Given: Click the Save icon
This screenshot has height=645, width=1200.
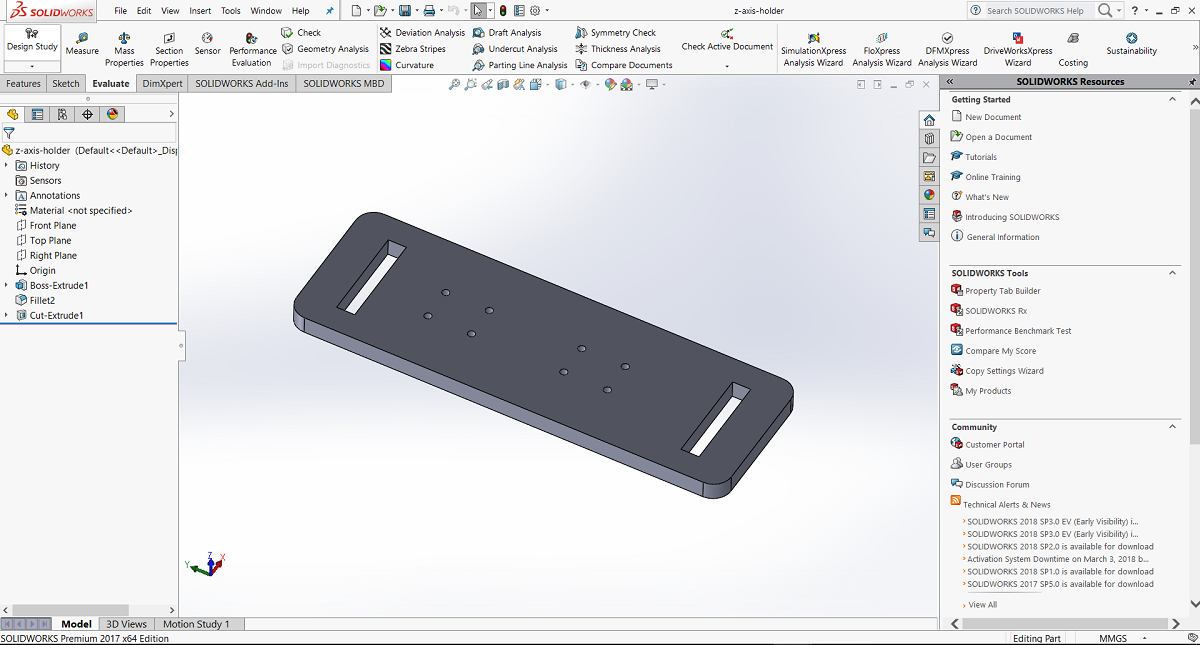Looking at the screenshot, I should 404,10.
